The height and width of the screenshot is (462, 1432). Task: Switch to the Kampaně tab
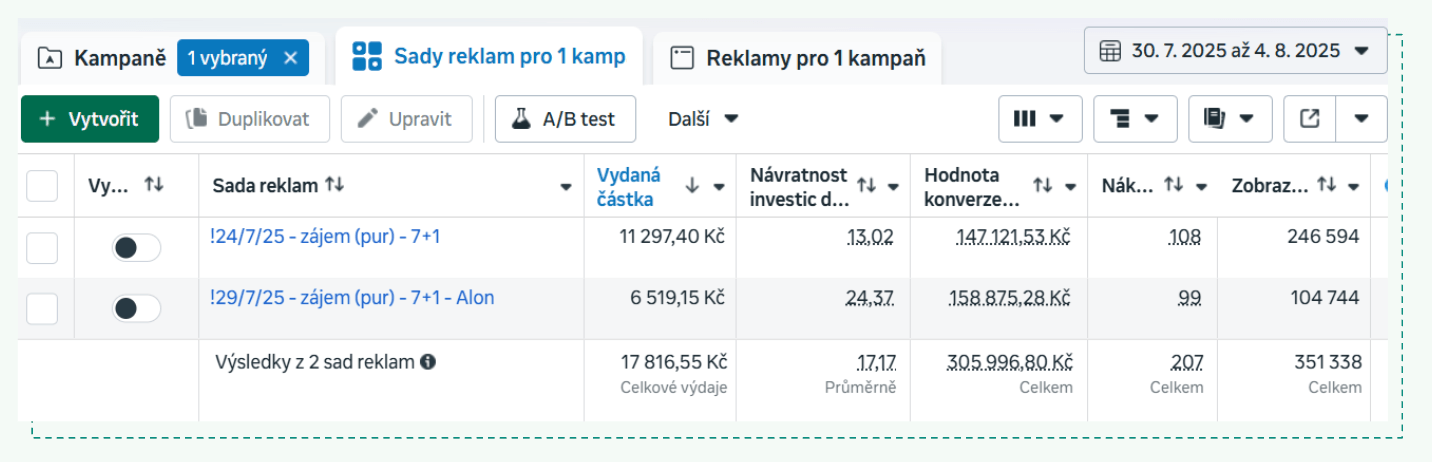click(101, 58)
